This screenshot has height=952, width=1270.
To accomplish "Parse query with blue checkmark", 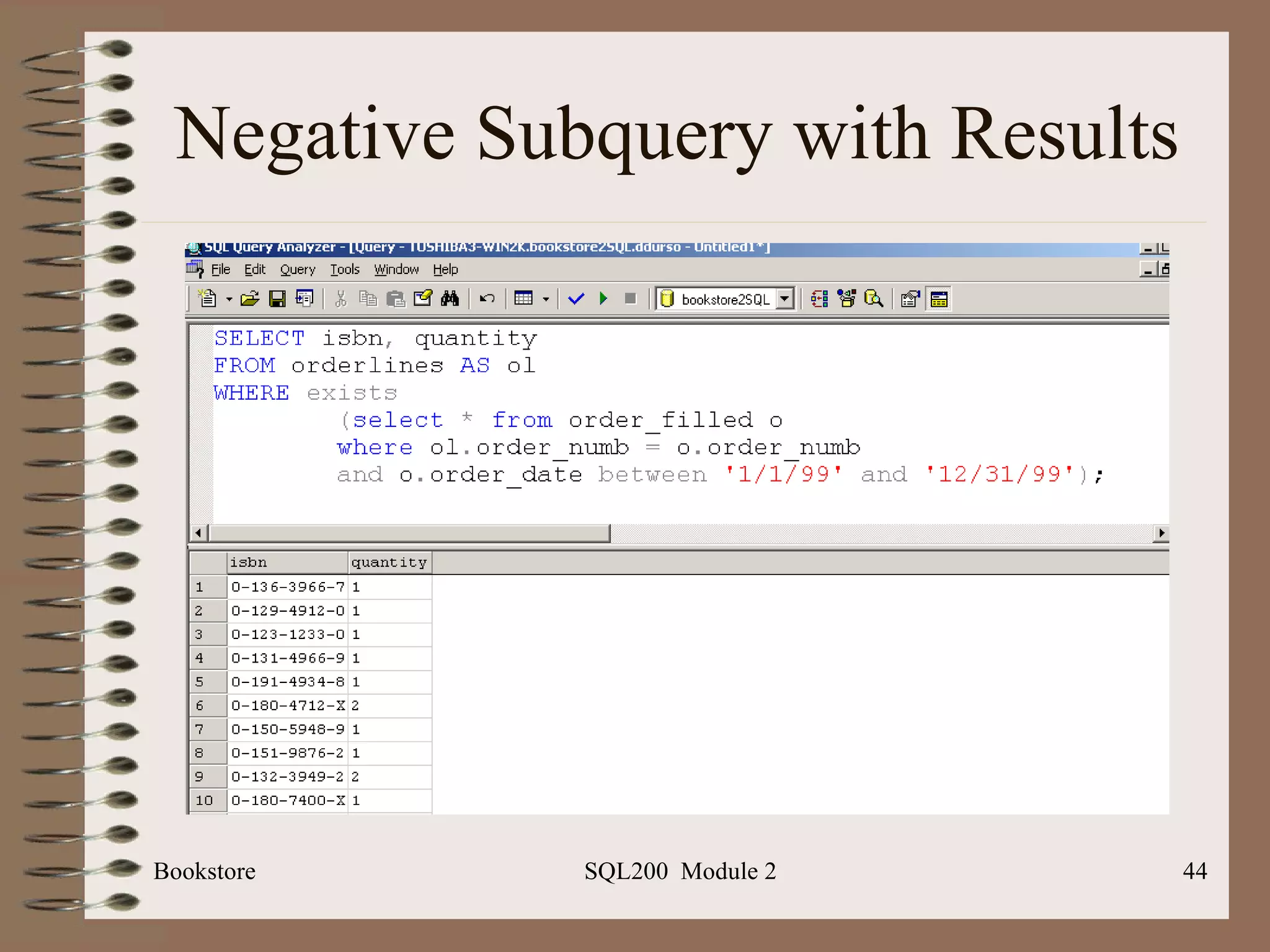I will point(576,299).
